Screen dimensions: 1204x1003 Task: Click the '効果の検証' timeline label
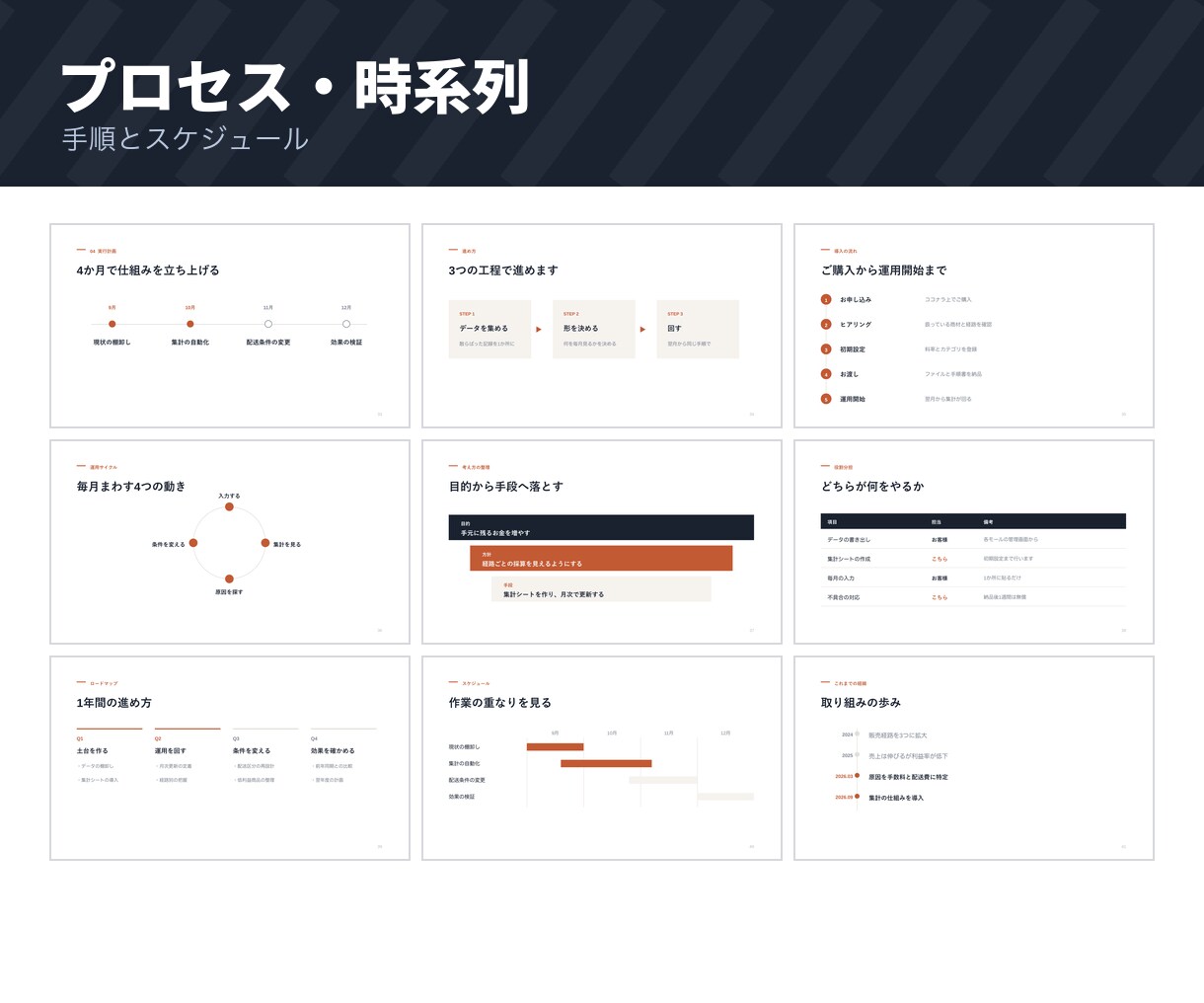point(346,343)
